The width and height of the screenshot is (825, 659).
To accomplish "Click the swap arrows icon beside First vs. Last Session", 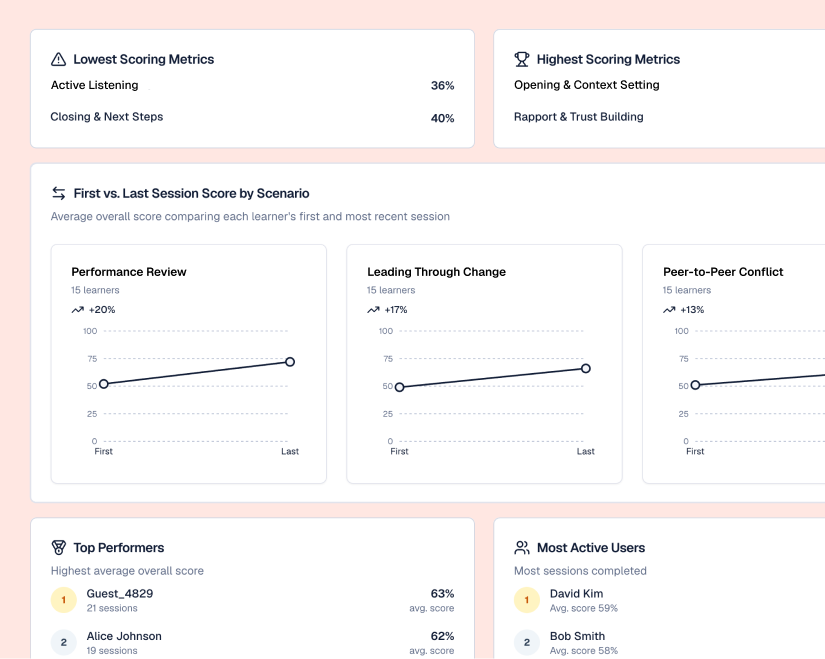I will click(58, 194).
